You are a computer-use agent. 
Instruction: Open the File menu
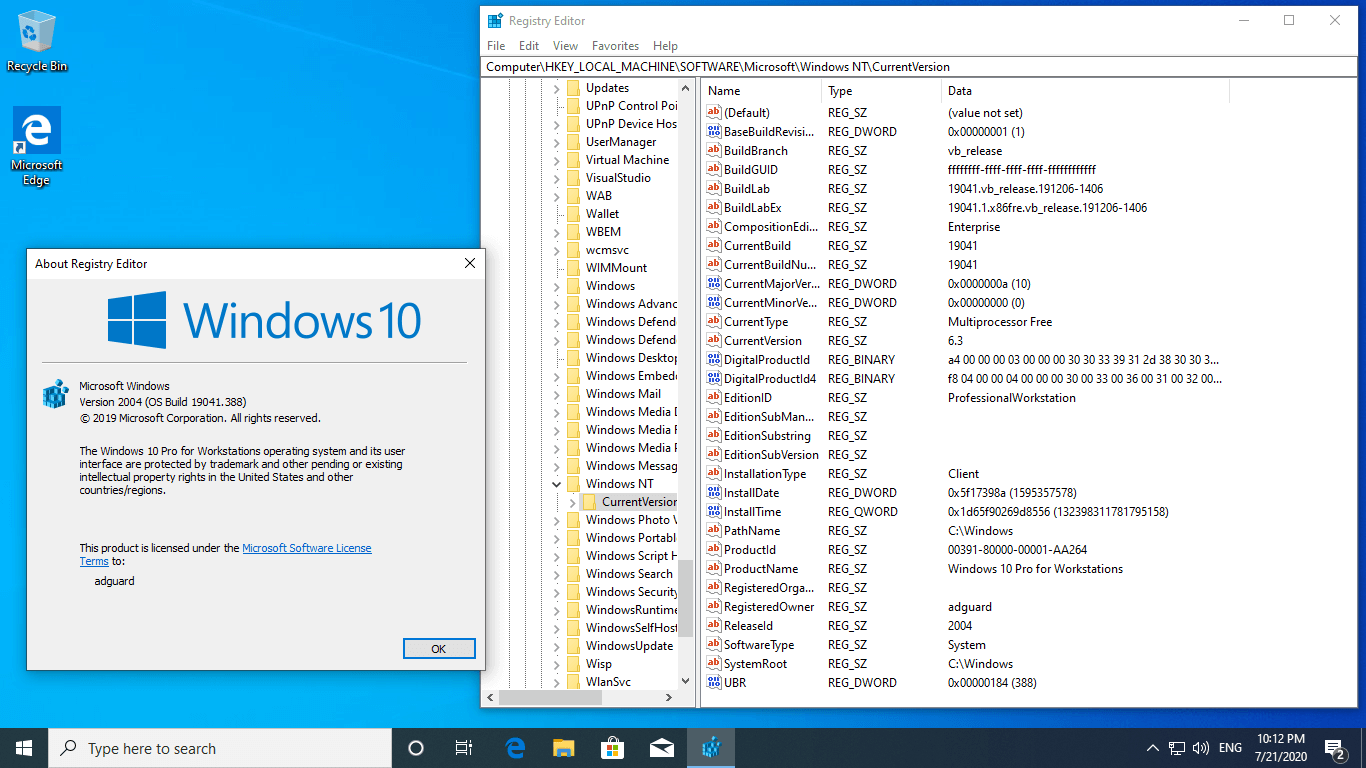(x=496, y=46)
